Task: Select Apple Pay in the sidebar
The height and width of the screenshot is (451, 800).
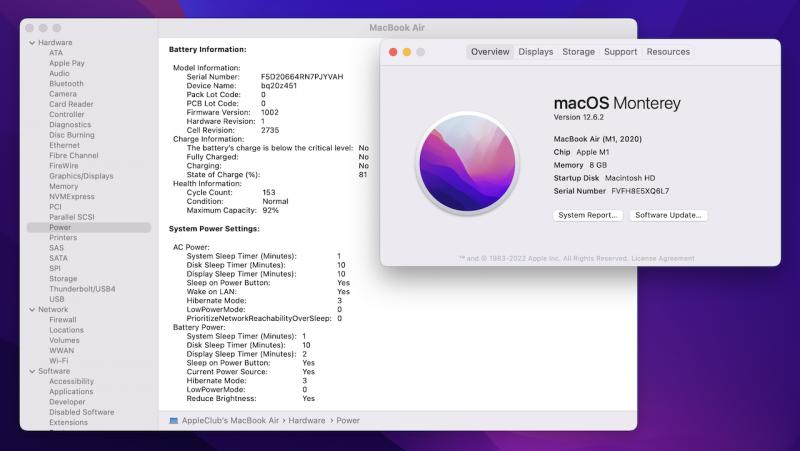Action: pos(67,63)
